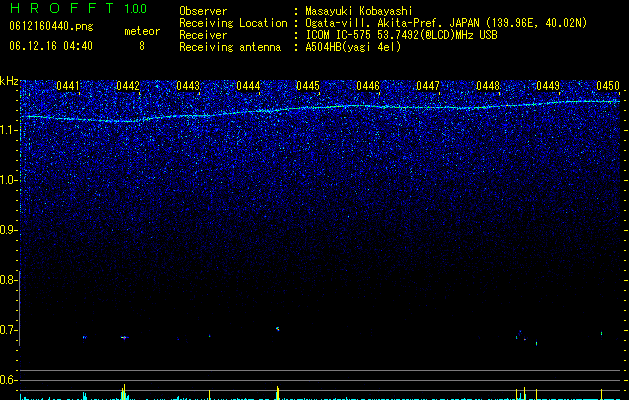The image size is (629, 400).
Task: Click the 1.1 kHz axis label
Action: point(8,130)
